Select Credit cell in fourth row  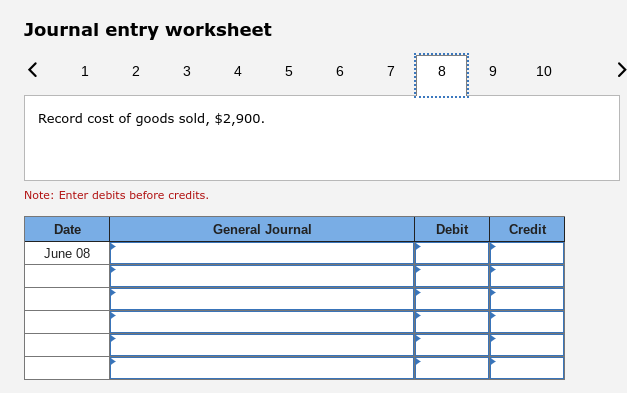point(527,322)
